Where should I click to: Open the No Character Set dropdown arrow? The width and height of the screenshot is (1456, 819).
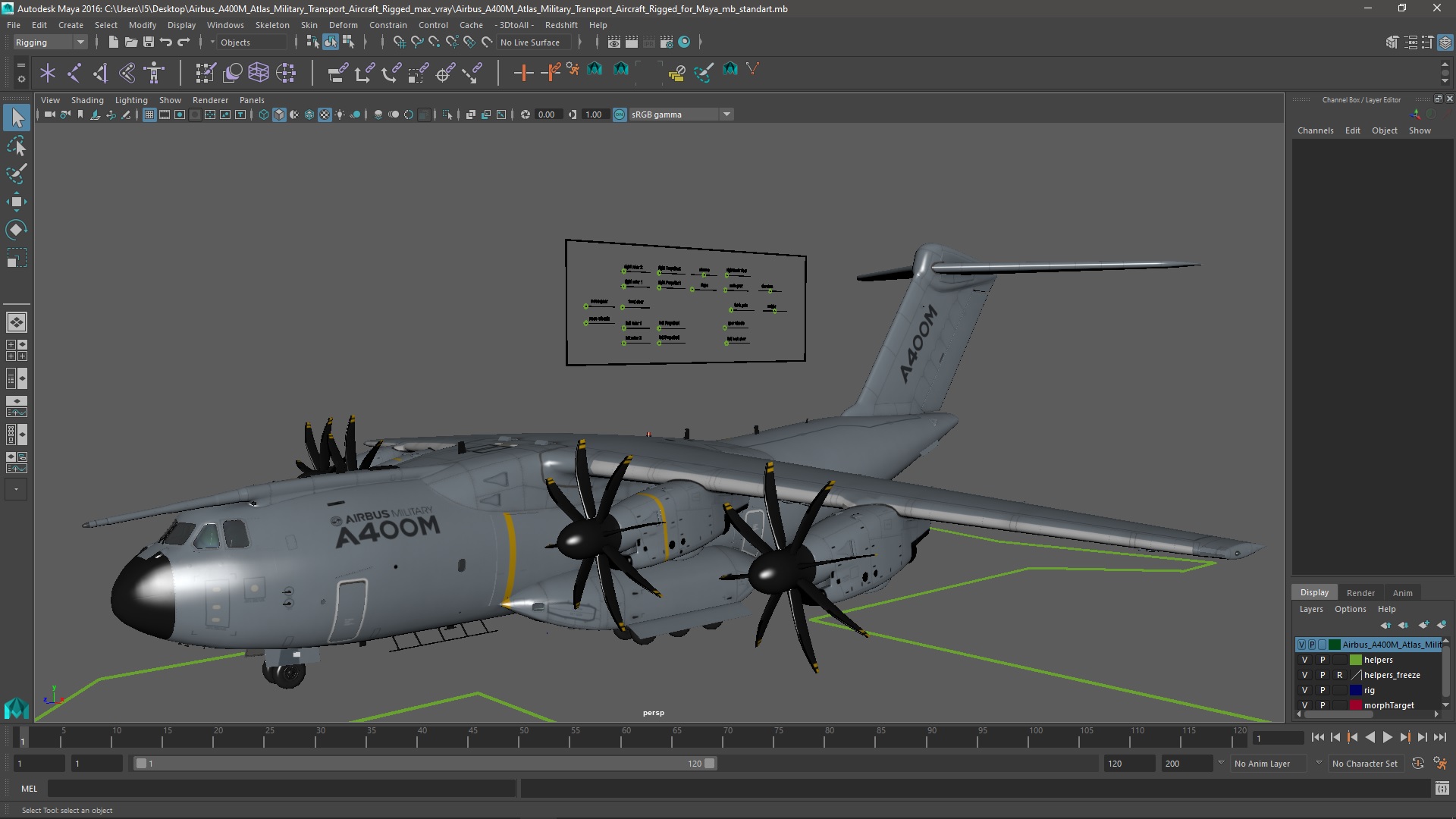(x=1319, y=763)
